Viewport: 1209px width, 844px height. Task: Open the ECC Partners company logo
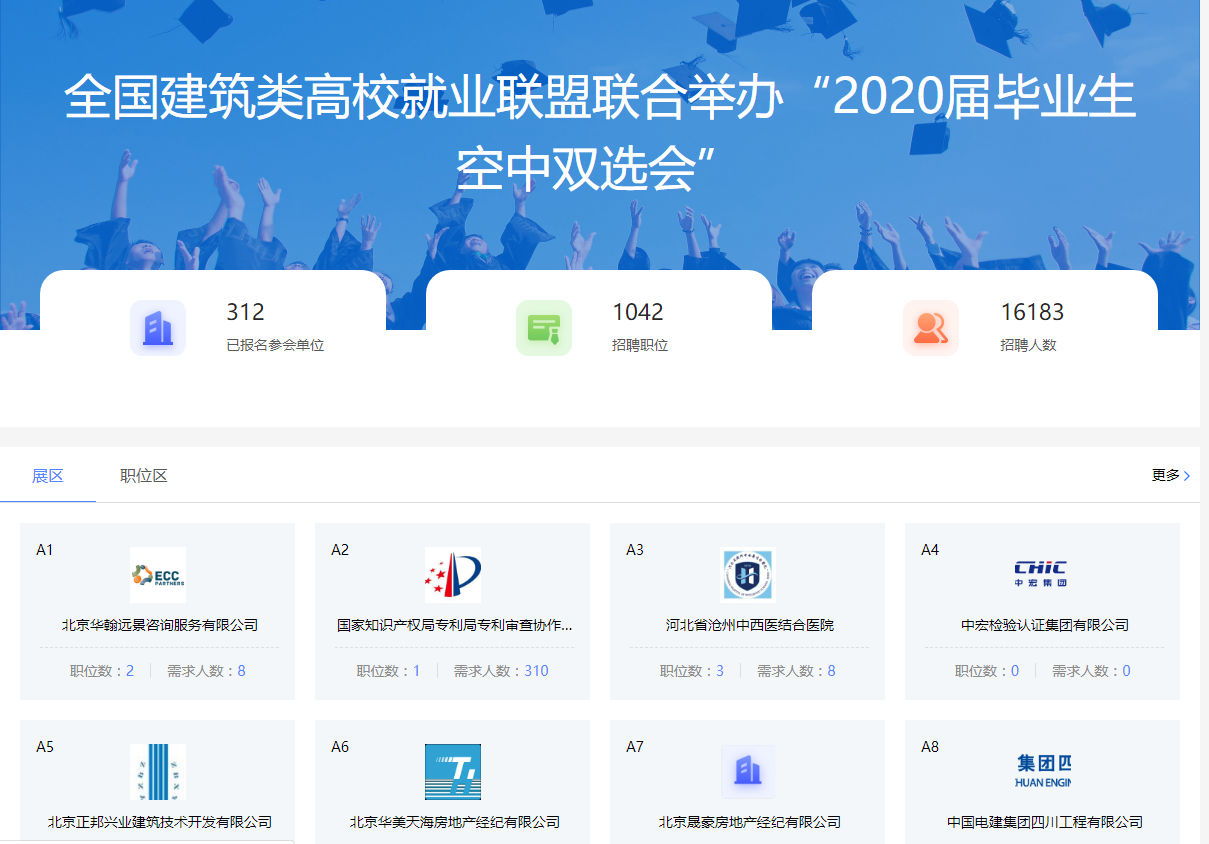tap(158, 575)
